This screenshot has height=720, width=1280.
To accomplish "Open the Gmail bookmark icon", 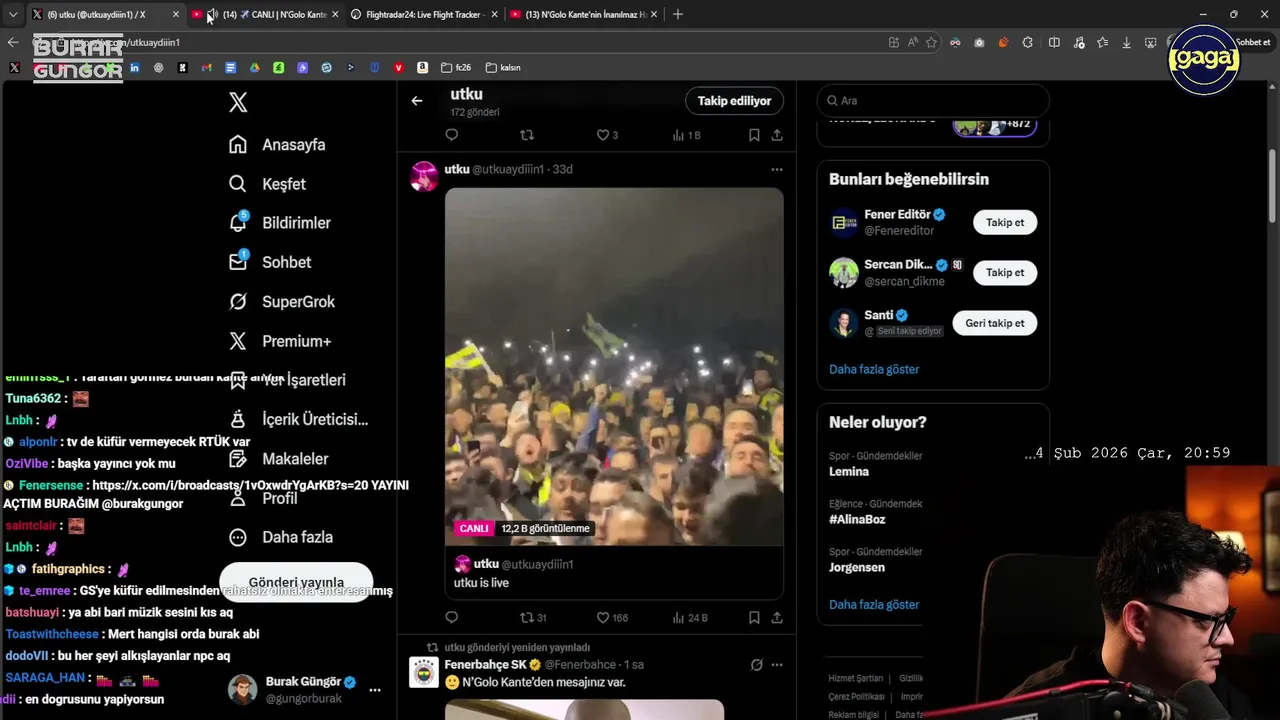I will tap(206, 68).
